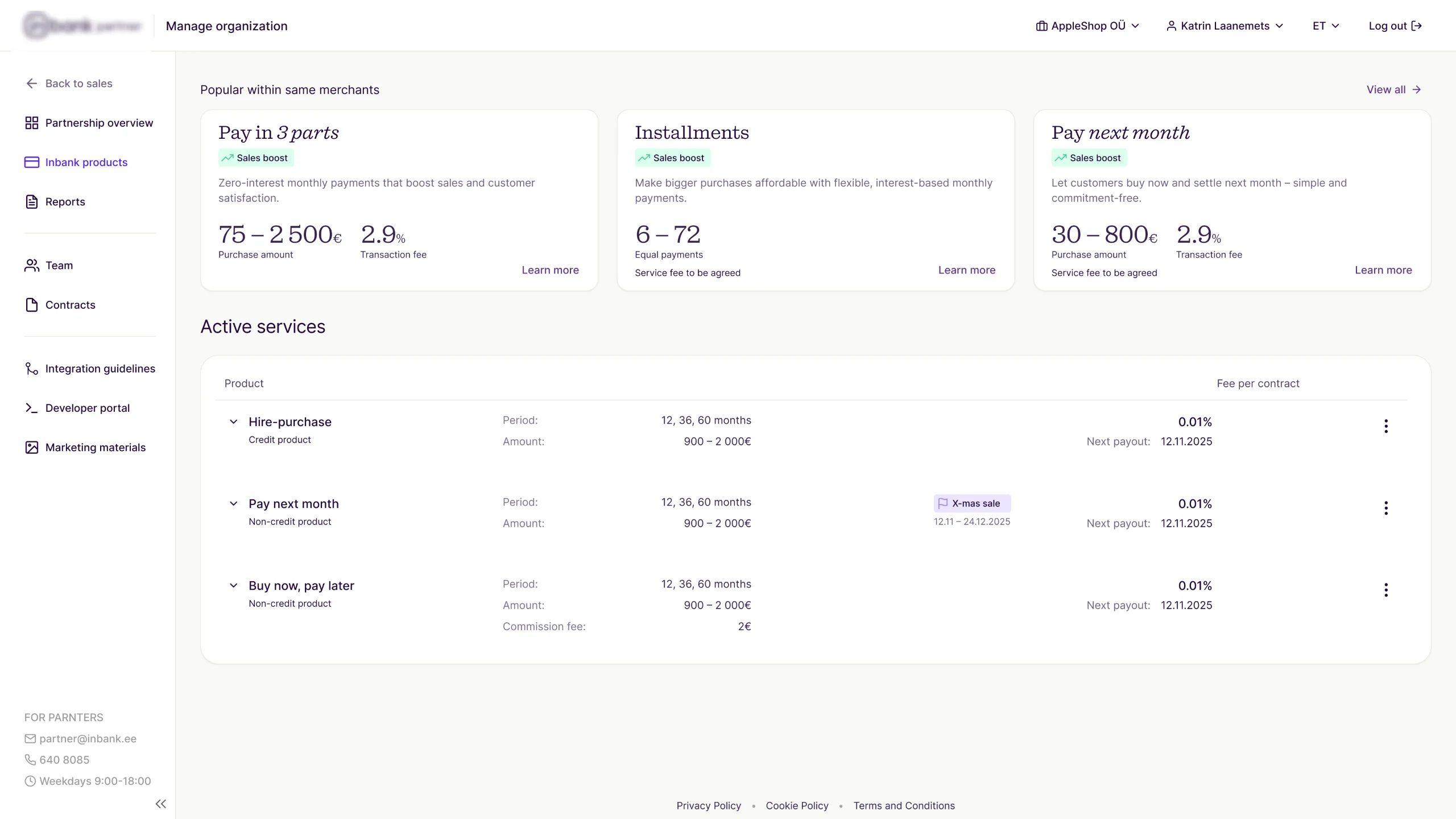Click the Marketing materials image icon
Viewport: 1456px width, 819px height.
pyautogui.click(x=31, y=448)
